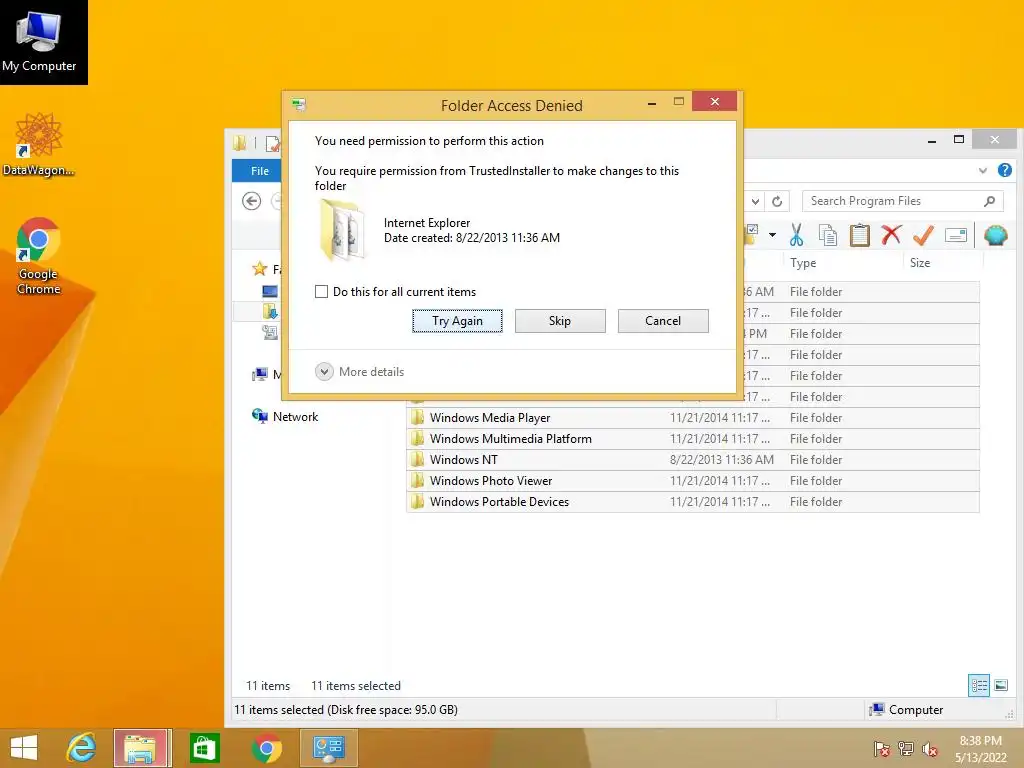The height and width of the screenshot is (768, 1024).
Task: Click the Favorites star in navigation pane
Action: (x=260, y=268)
